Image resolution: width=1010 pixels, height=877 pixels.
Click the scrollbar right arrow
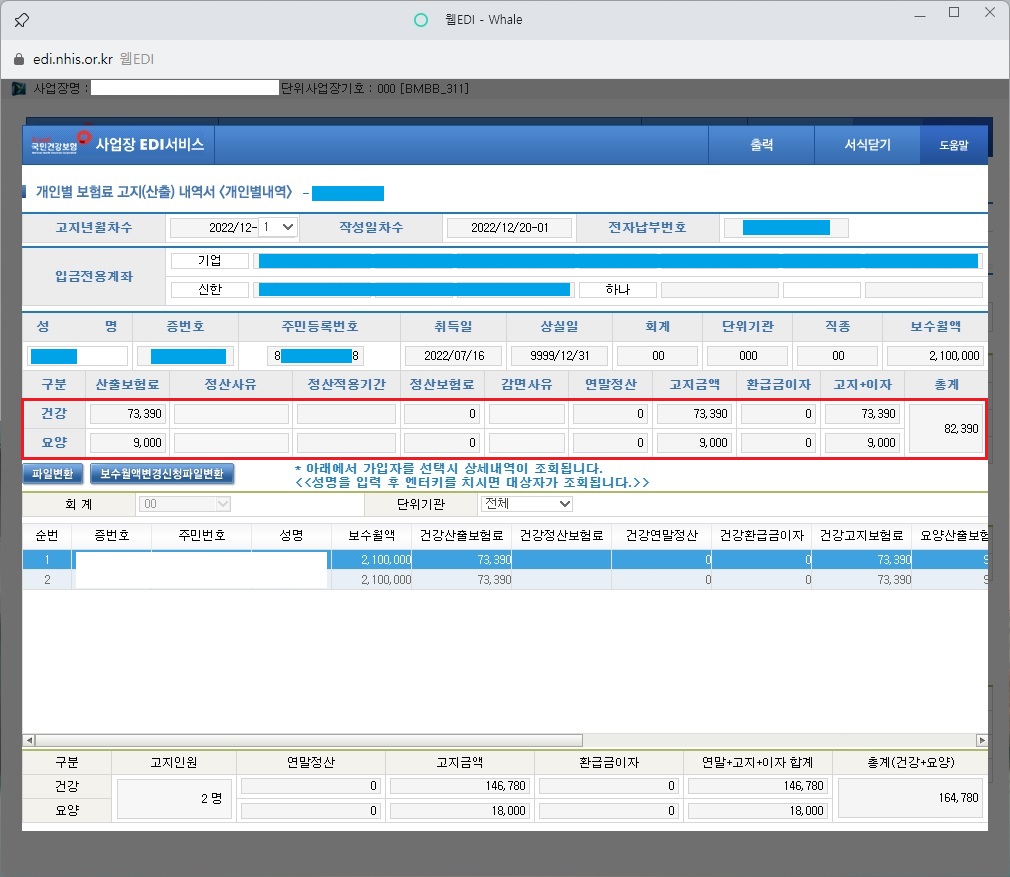[x=982, y=740]
